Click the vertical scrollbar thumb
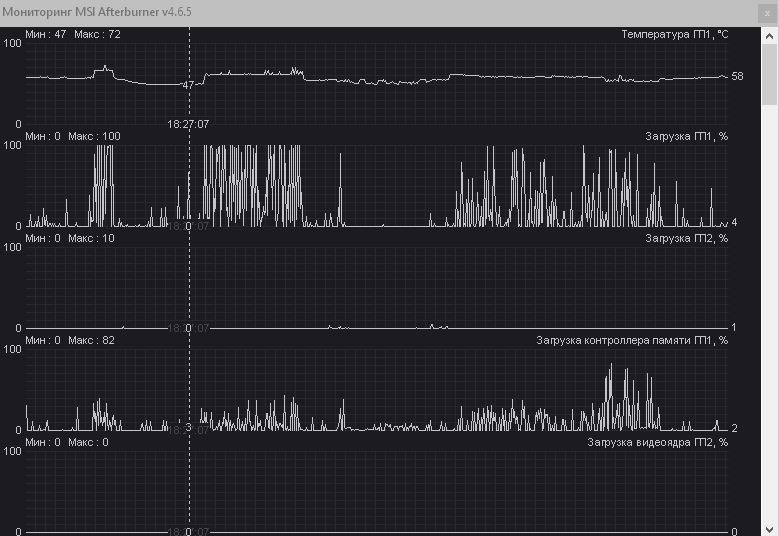This screenshot has height=536, width=779. (x=770, y=75)
